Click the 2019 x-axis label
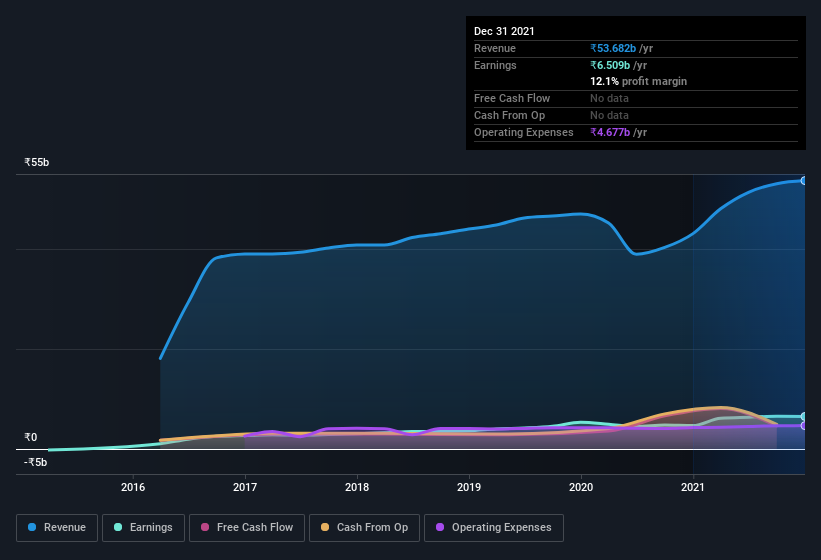The width and height of the screenshot is (821, 560). (x=469, y=487)
